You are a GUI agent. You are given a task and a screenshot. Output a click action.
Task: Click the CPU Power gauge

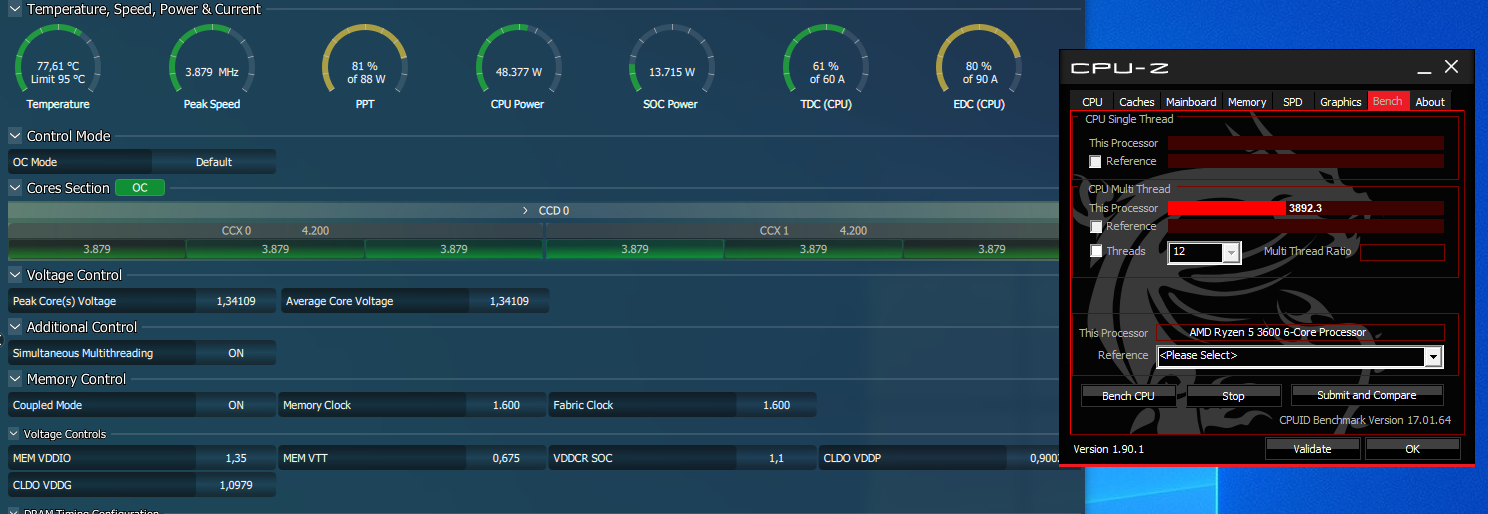click(x=519, y=67)
